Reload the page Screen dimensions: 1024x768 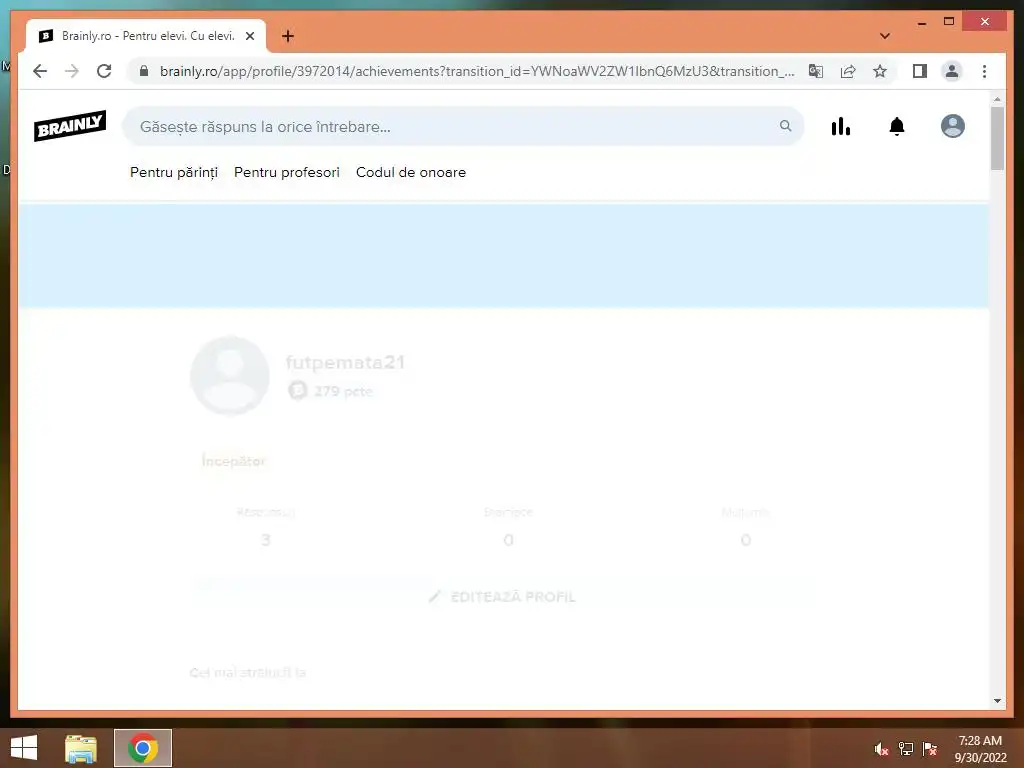pyautogui.click(x=104, y=71)
